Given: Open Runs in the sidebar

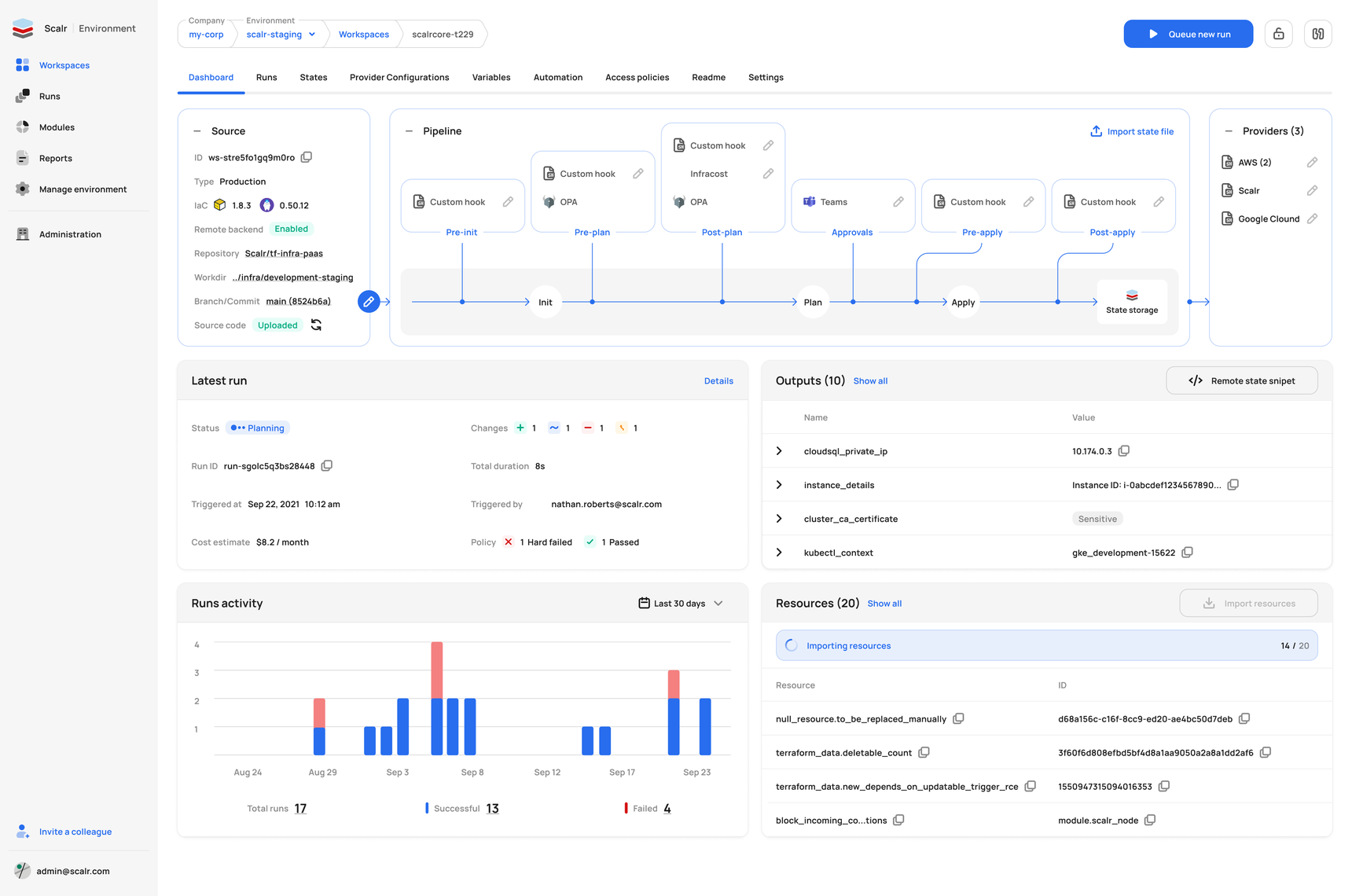Looking at the screenshot, I should pos(50,97).
